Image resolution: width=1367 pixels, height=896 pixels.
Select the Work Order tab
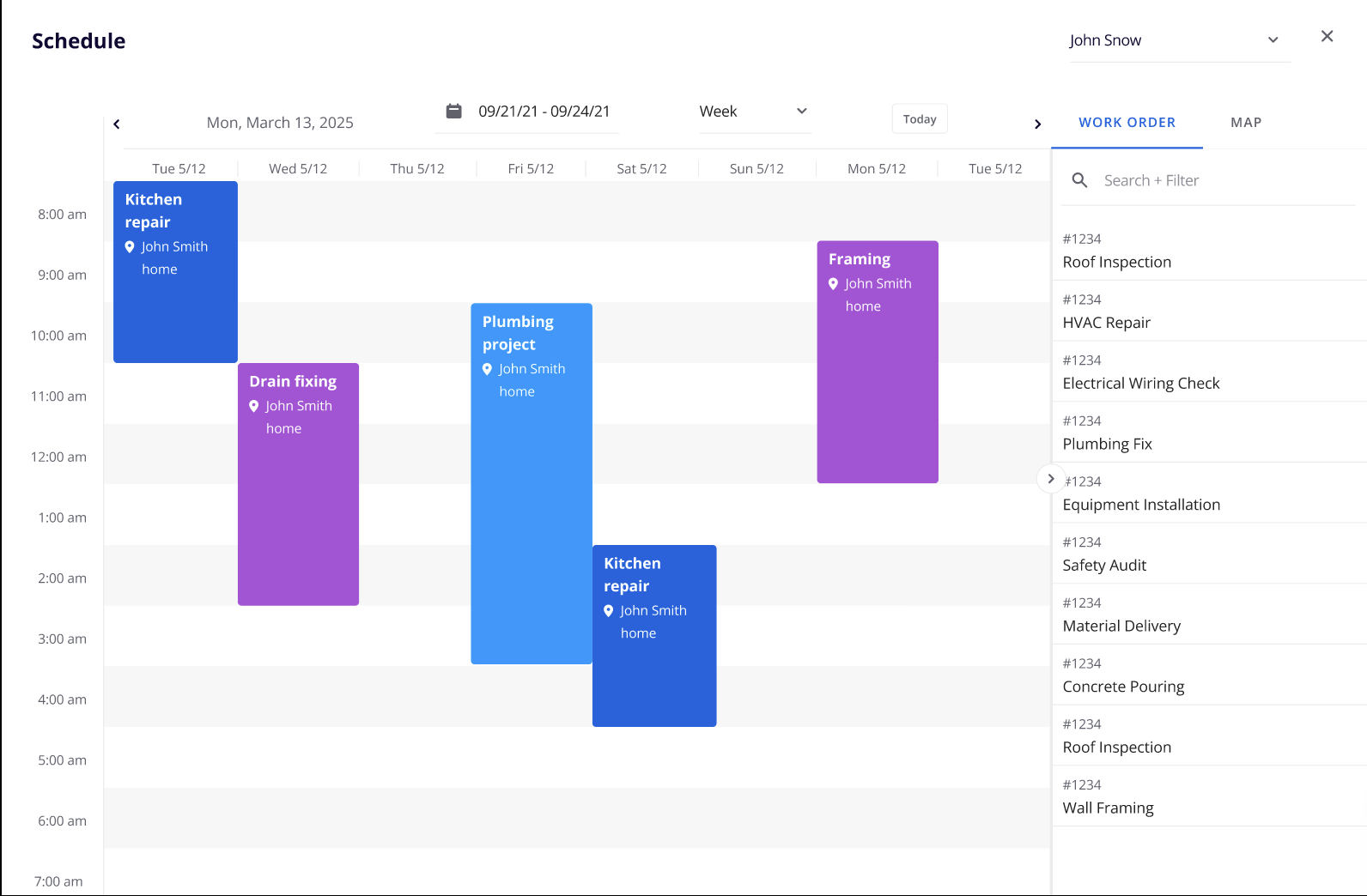1127,123
